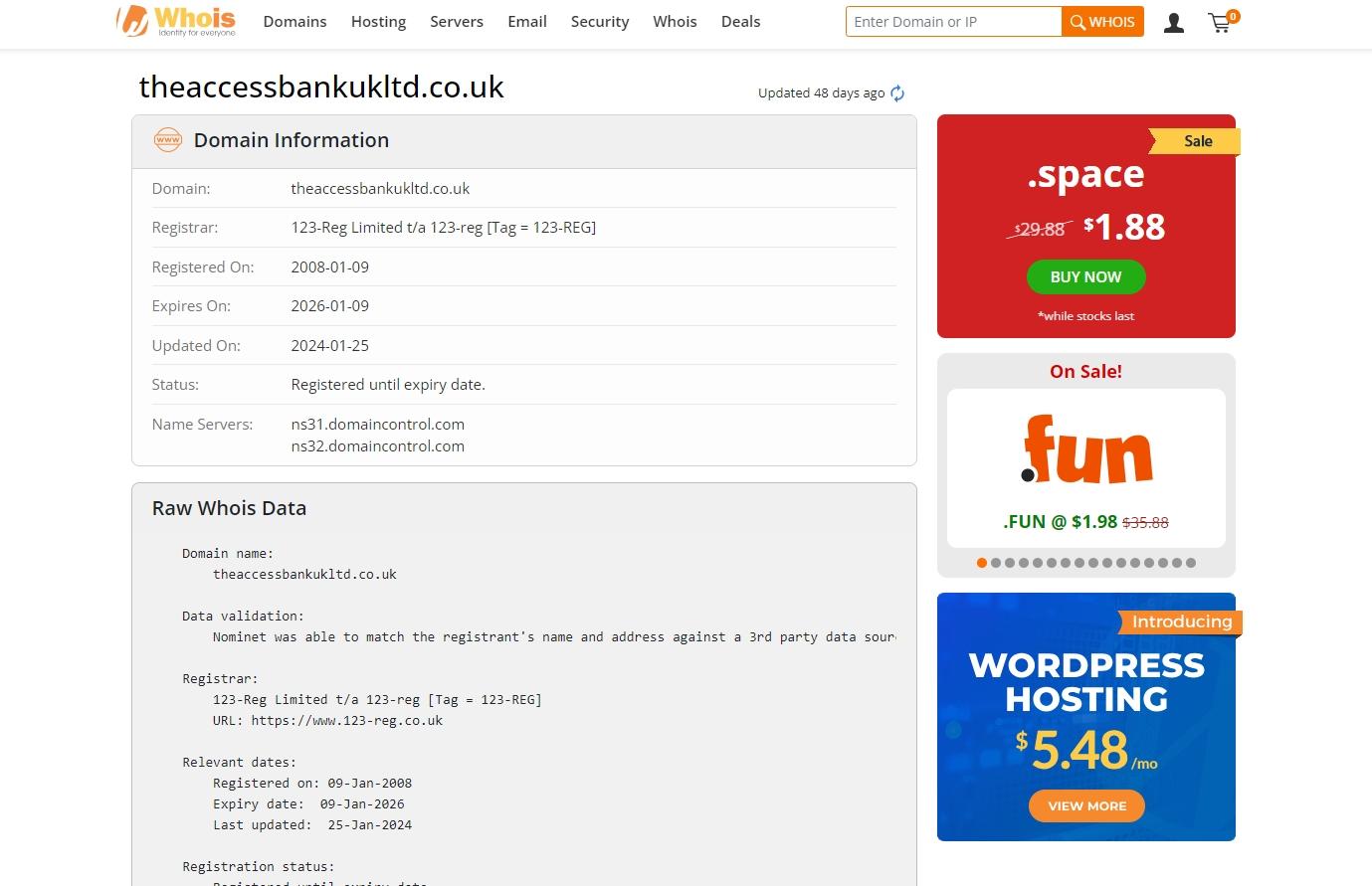Open the Security menu
The image size is (1372, 886).
tap(600, 22)
